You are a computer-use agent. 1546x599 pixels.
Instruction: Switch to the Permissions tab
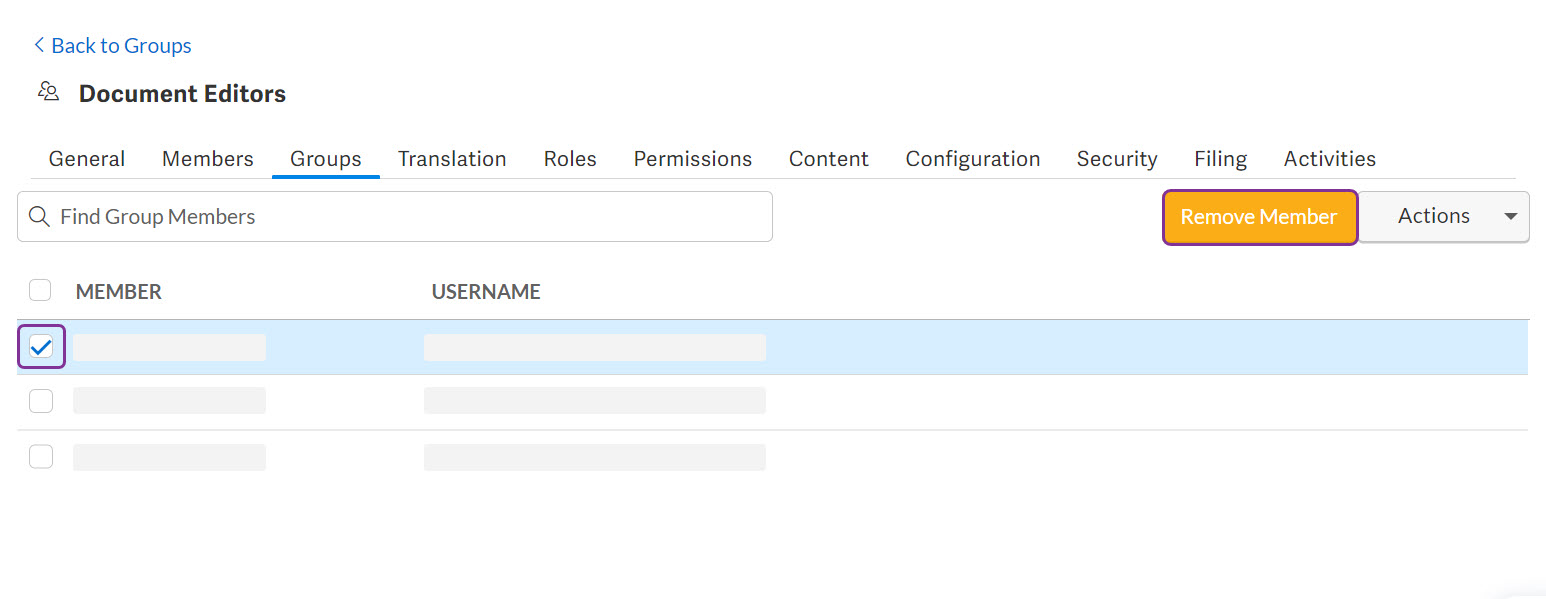click(x=692, y=158)
